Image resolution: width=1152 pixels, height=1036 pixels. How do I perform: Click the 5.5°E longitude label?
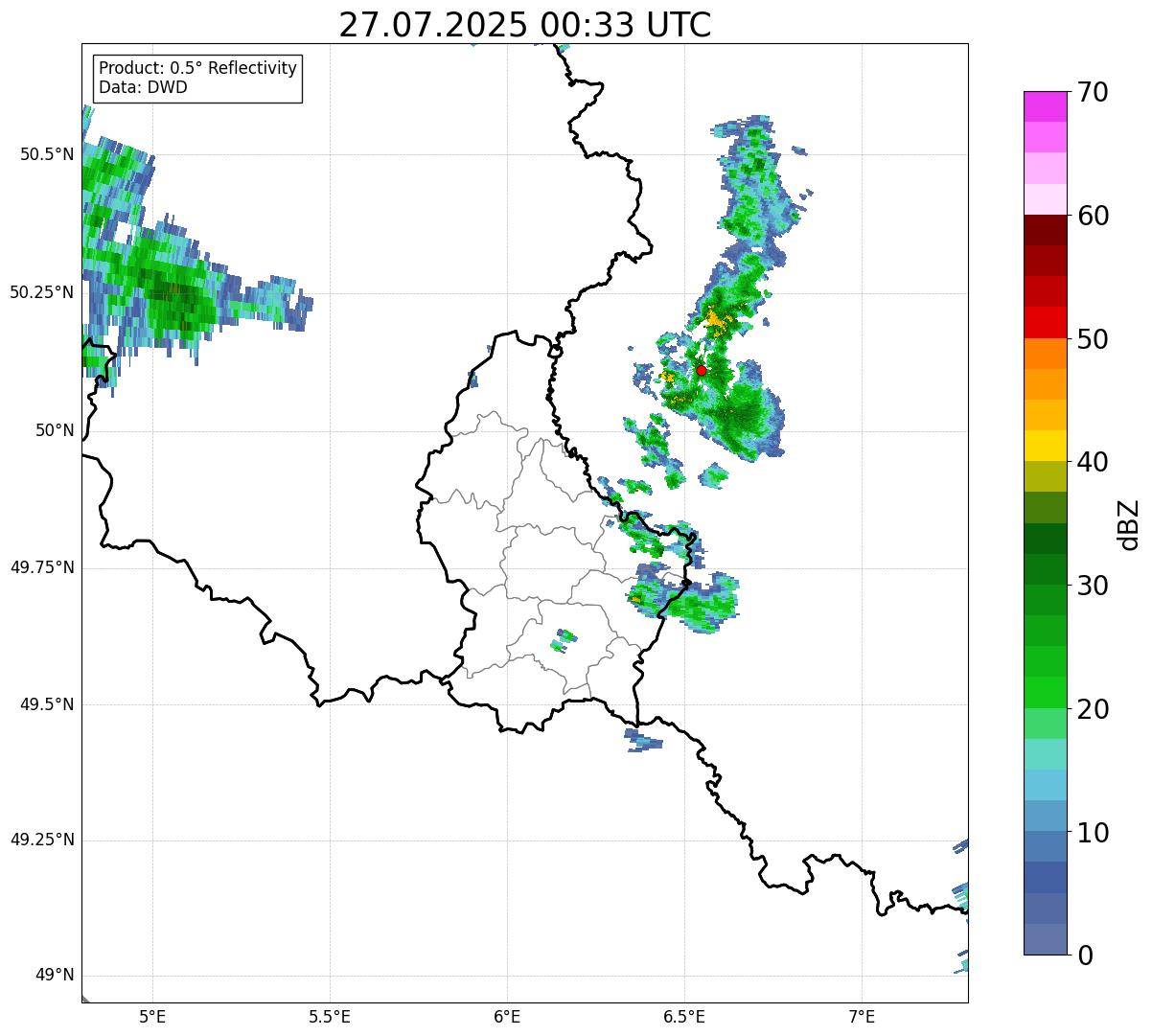click(x=330, y=1016)
